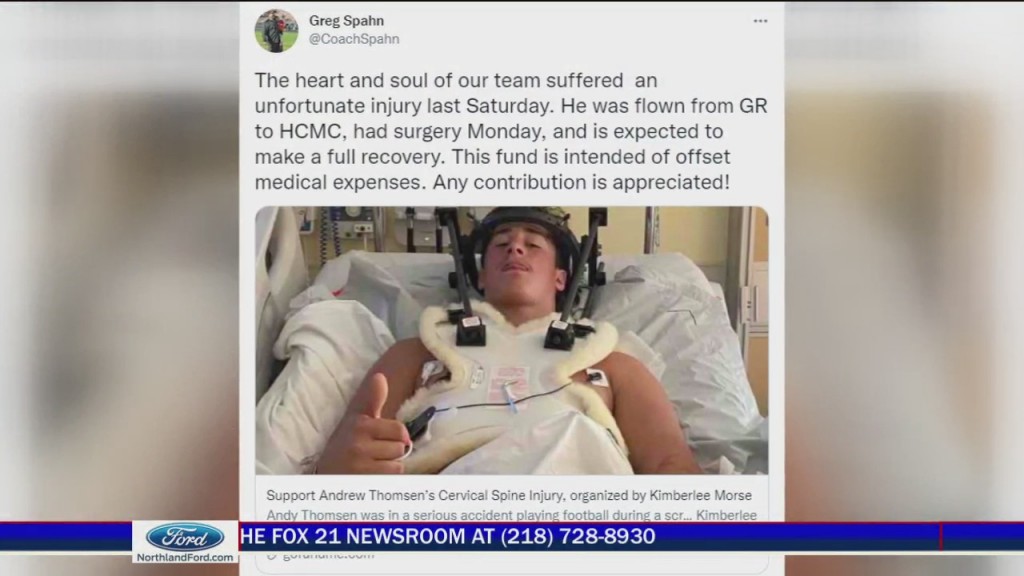The width and height of the screenshot is (1024, 576).
Task: Click the Ford oval logo
Action: 185,537
